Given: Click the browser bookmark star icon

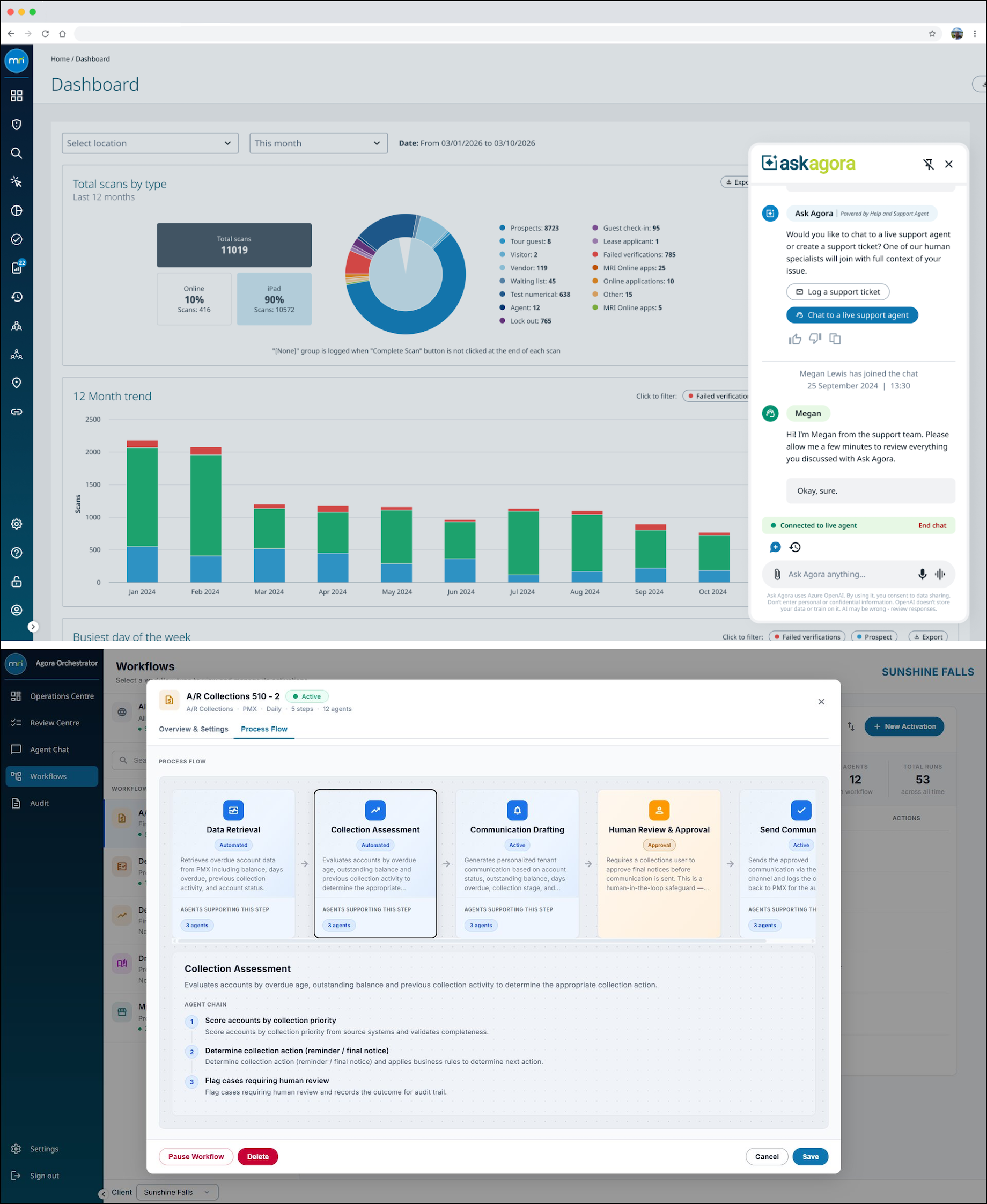Looking at the screenshot, I should pyautogui.click(x=932, y=34).
